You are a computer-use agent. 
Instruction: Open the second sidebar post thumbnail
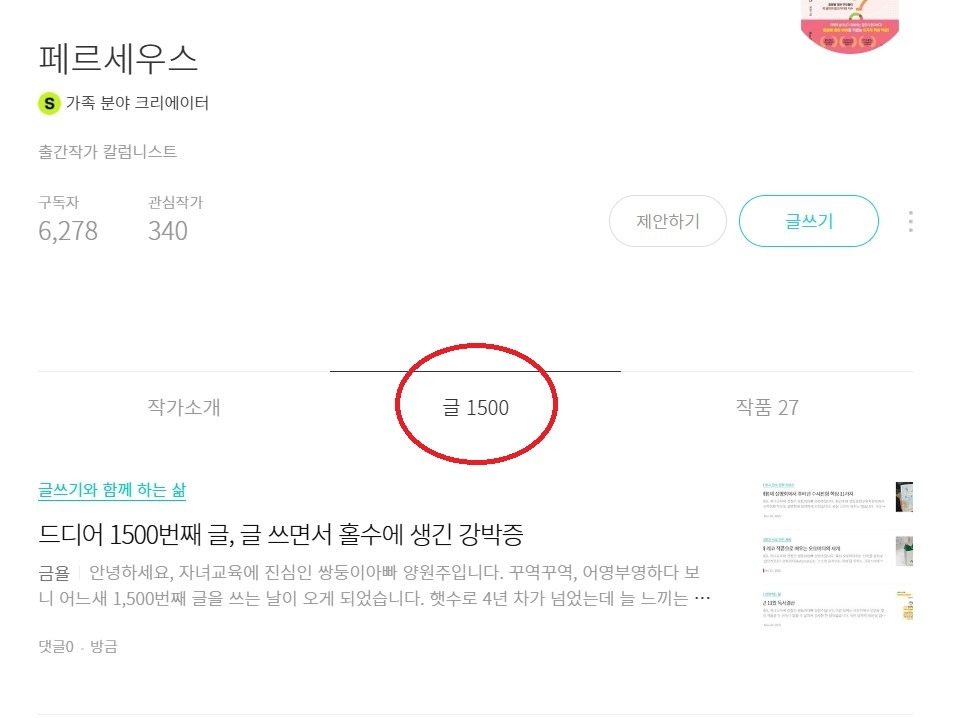pyautogui.click(x=903, y=552)
